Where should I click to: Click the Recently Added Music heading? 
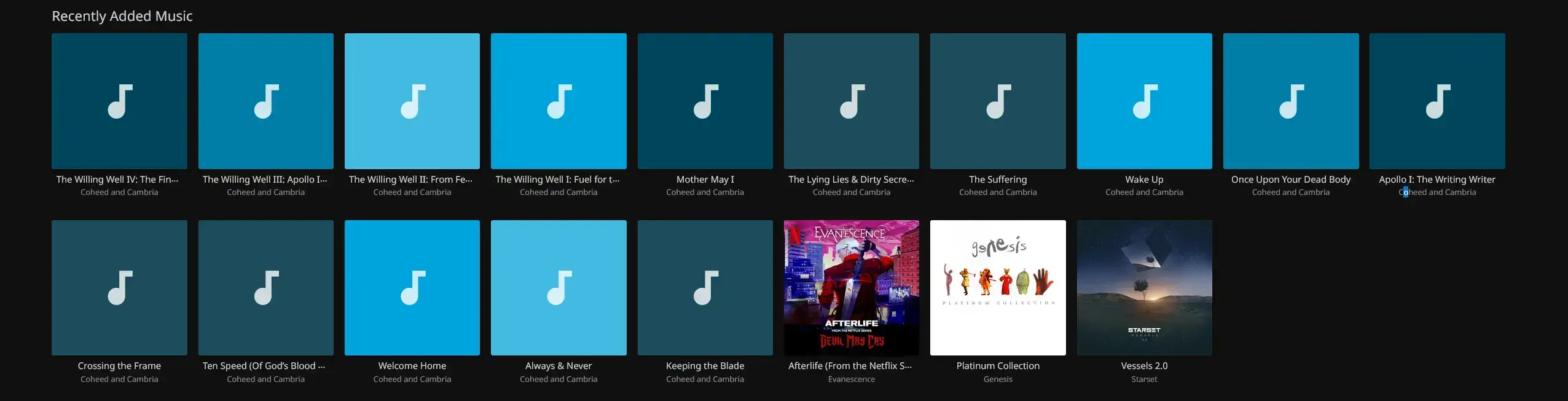(x=122, y=16)
